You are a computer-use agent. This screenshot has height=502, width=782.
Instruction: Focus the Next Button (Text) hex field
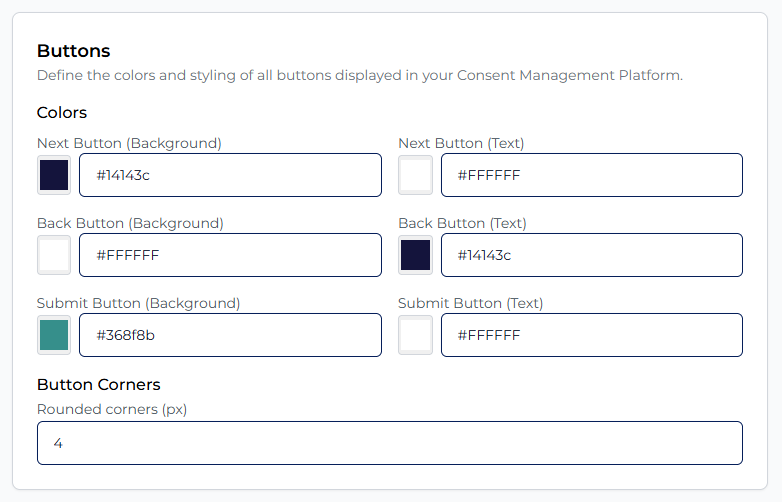(x=591, y=175)
